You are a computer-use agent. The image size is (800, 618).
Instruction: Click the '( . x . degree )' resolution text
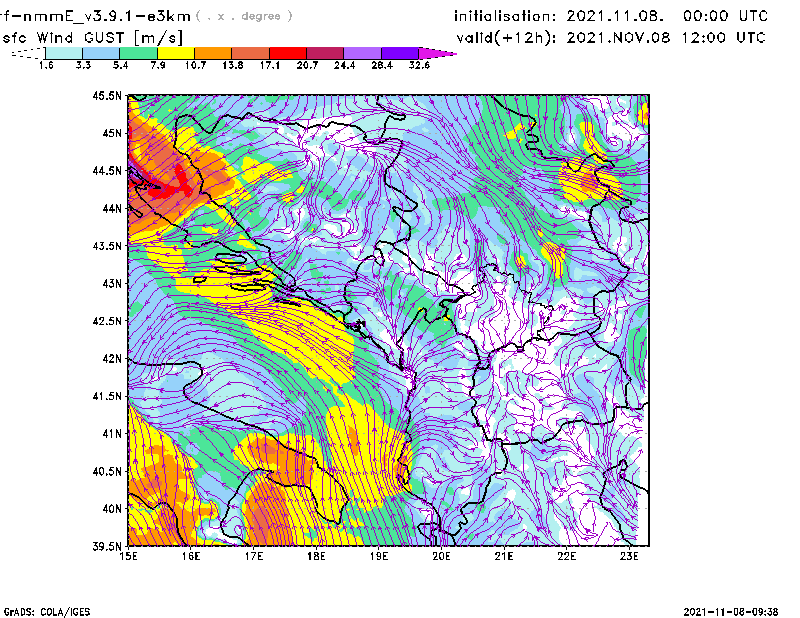(x=244, y=16)
